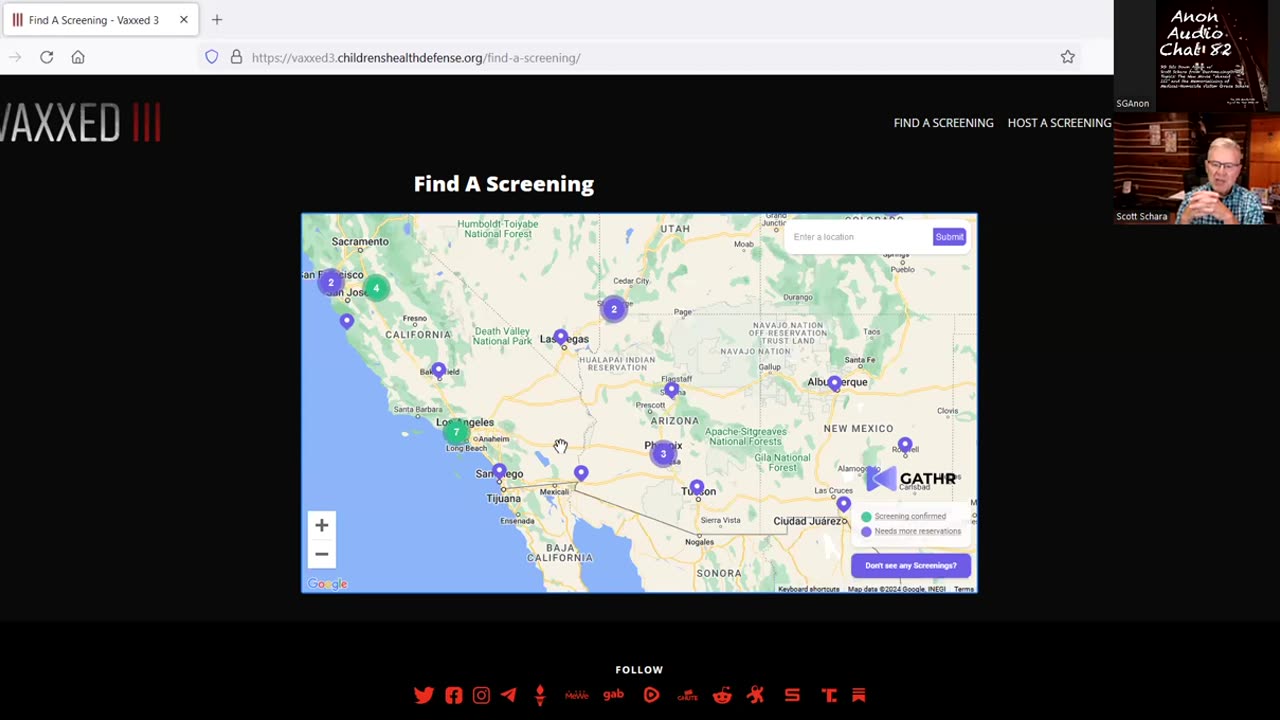The height and width of the screenshot is (720, 1280).
Task: Reload the browser page
Action: point(46,57)
